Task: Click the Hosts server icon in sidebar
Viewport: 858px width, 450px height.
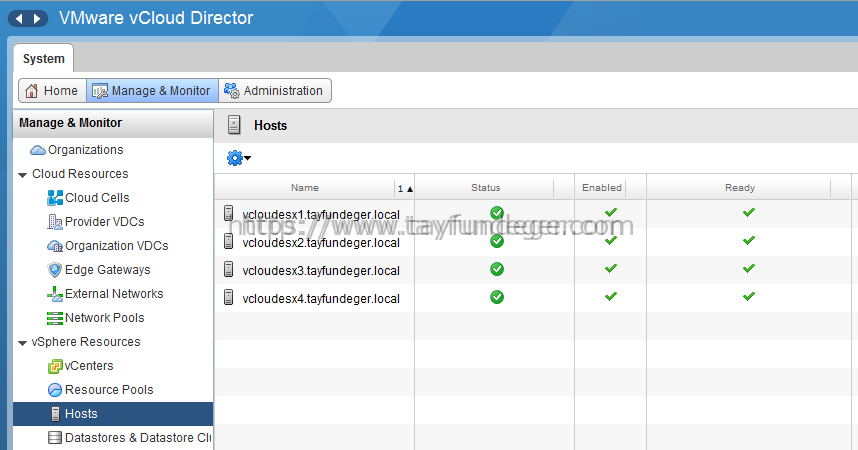Action: [55, 414]
